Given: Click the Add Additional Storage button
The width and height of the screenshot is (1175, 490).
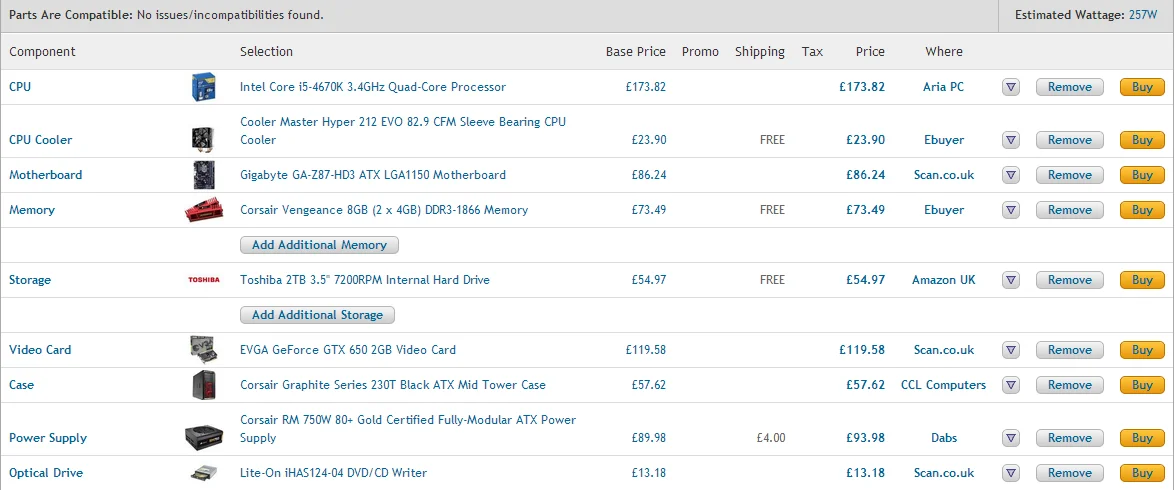Looking at the screenshot, I should (317, 315).
